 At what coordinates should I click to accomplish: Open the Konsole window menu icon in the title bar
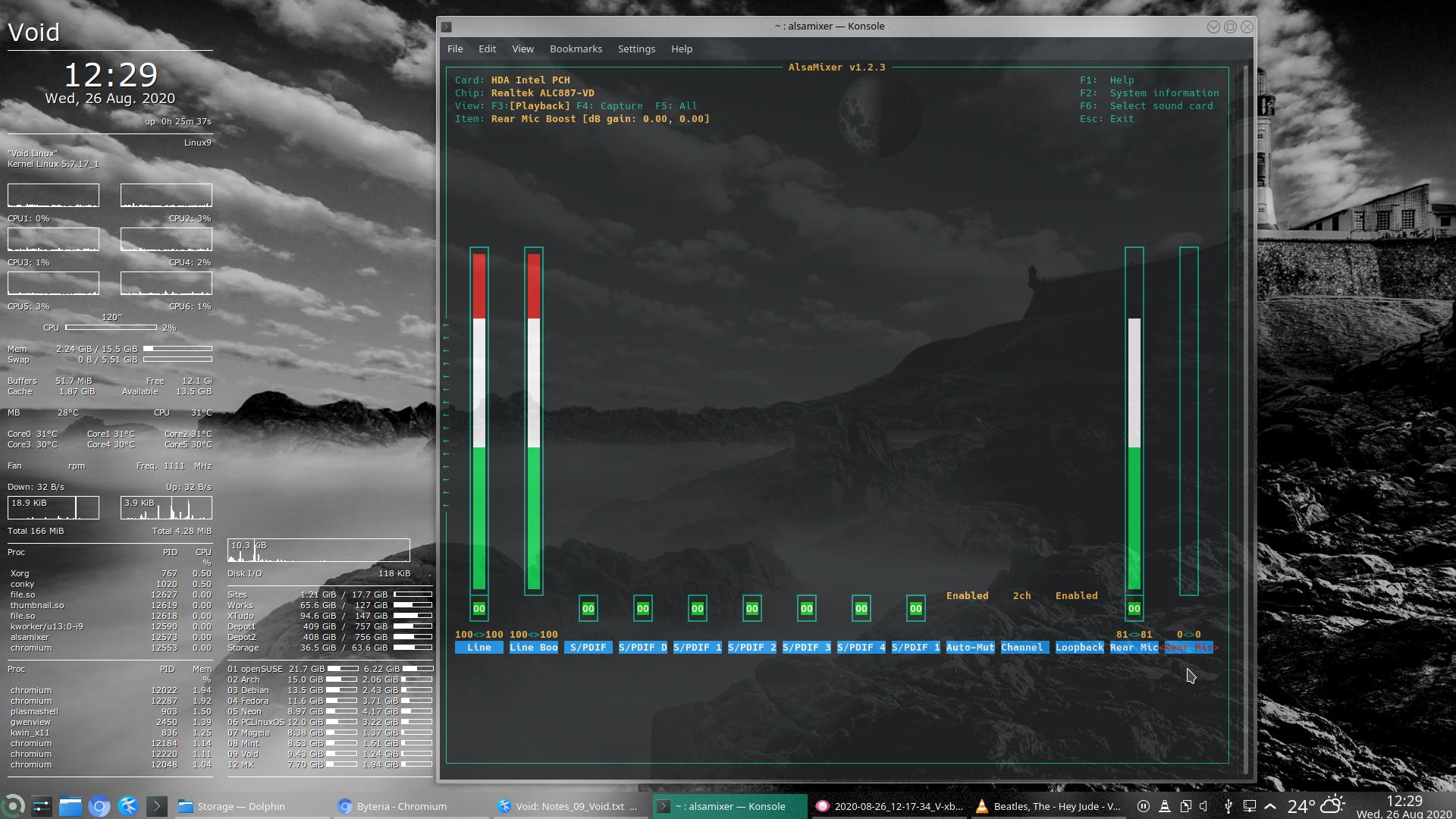point(447,27)
